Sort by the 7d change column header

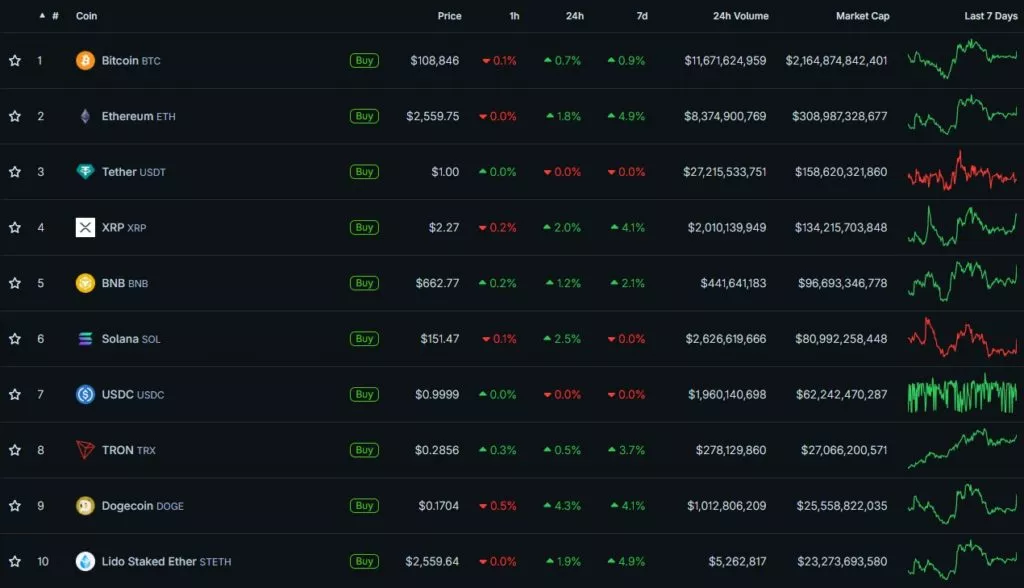(x=641, y=16)
